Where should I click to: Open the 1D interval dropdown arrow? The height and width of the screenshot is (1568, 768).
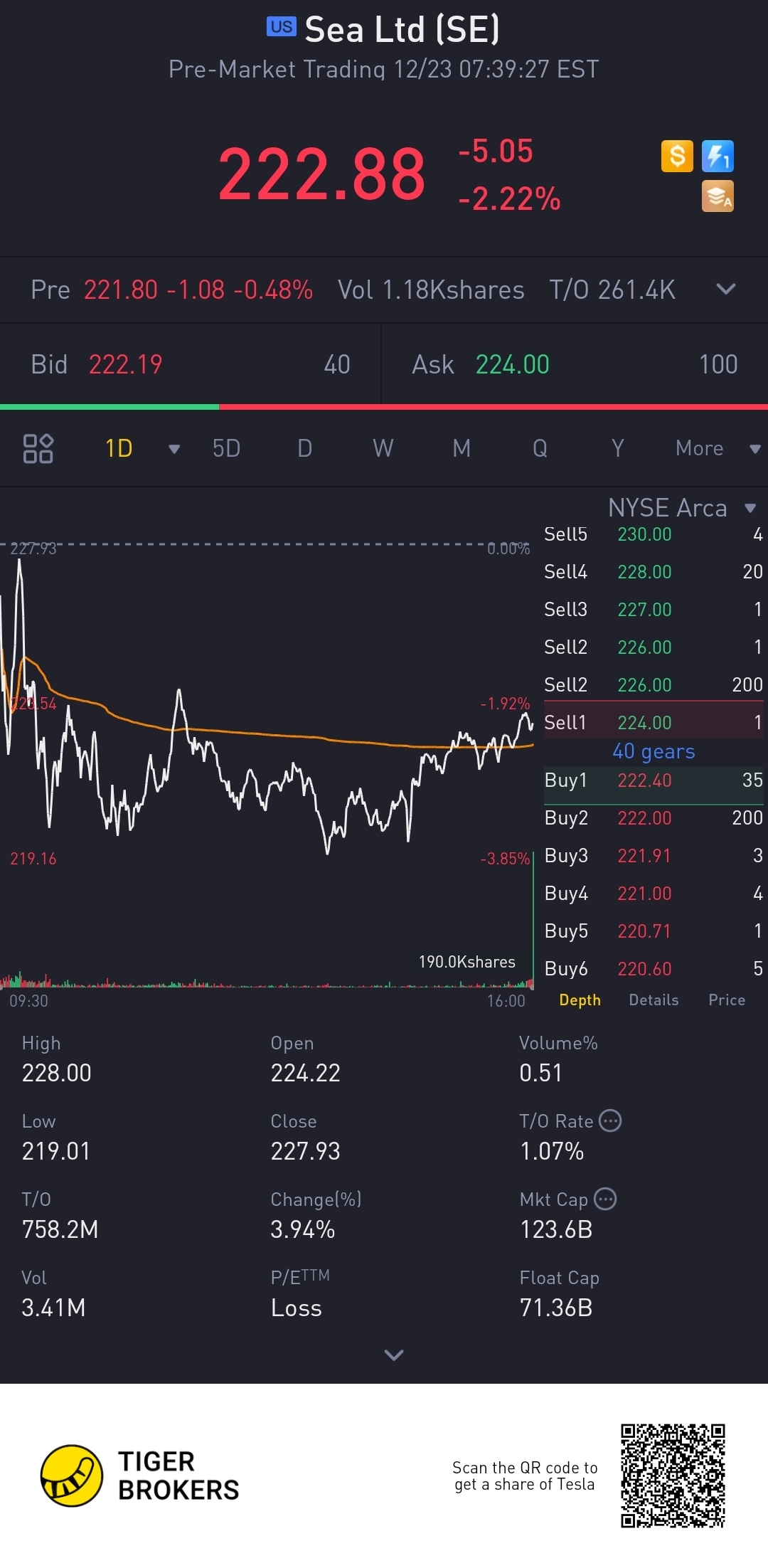tap(174, 449)
